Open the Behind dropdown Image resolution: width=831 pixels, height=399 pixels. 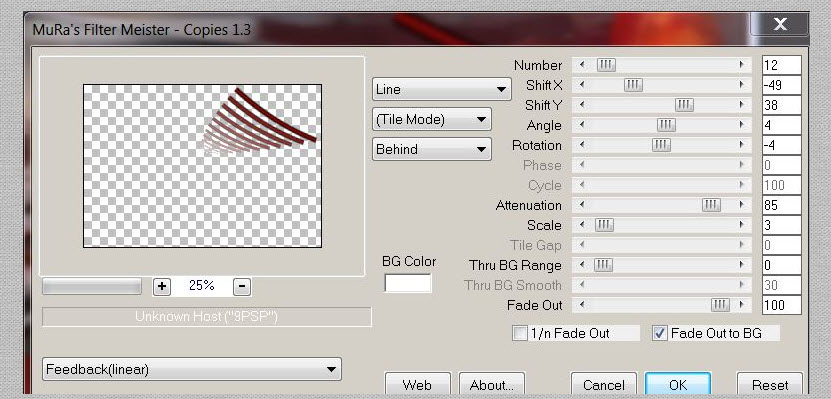pos(431,149)
